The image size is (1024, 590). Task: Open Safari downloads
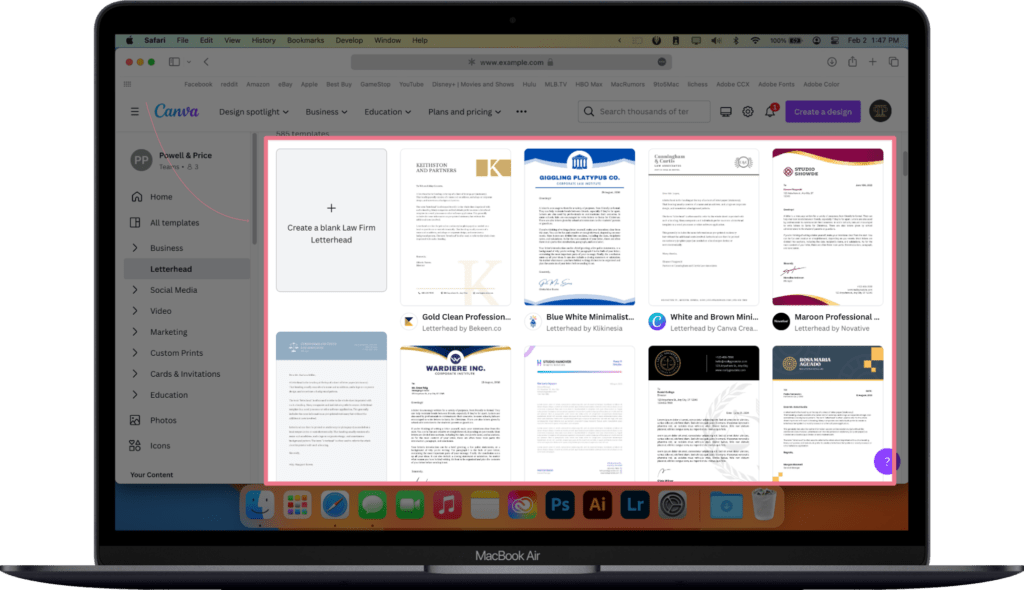point(831,62)
